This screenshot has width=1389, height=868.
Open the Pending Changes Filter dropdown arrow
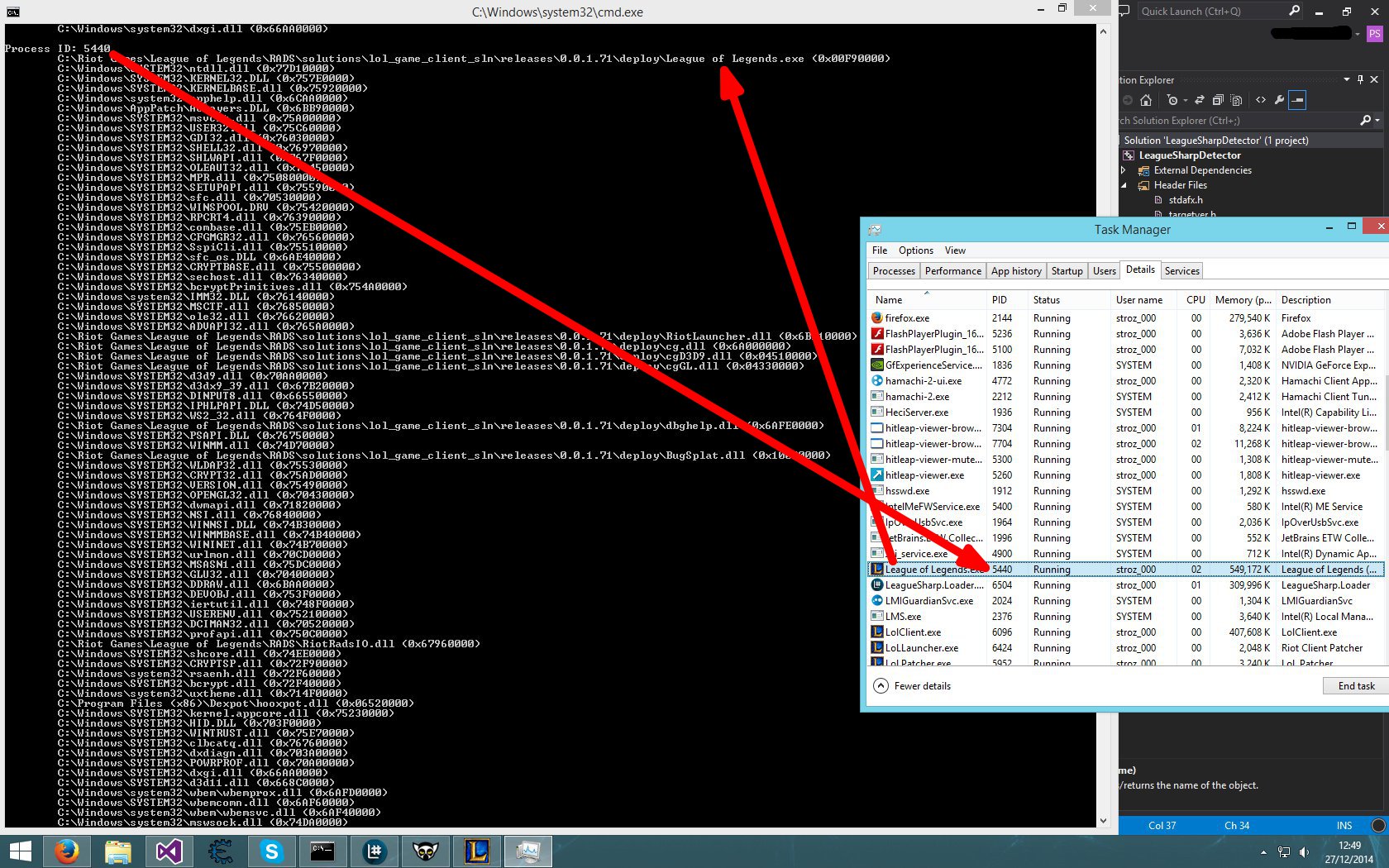click(x=1185, y=101)
